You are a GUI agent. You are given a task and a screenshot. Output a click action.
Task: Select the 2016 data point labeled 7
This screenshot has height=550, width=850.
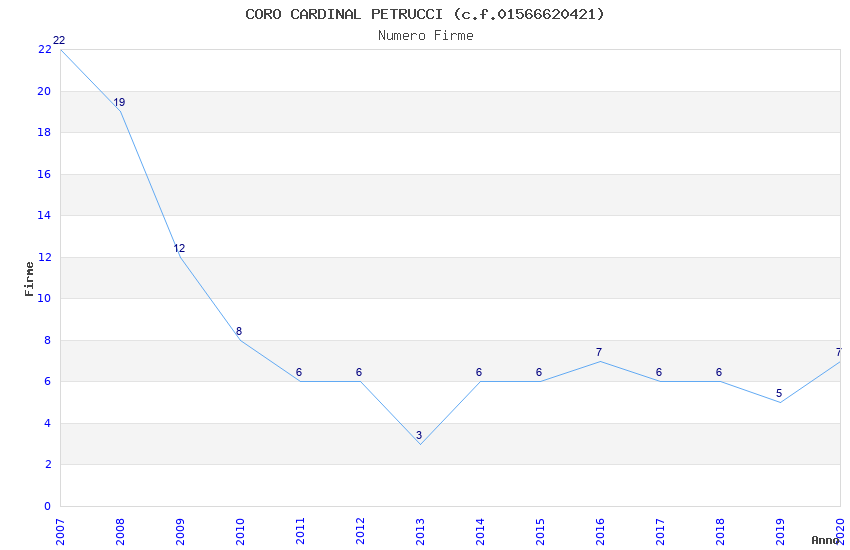[600, 361]
